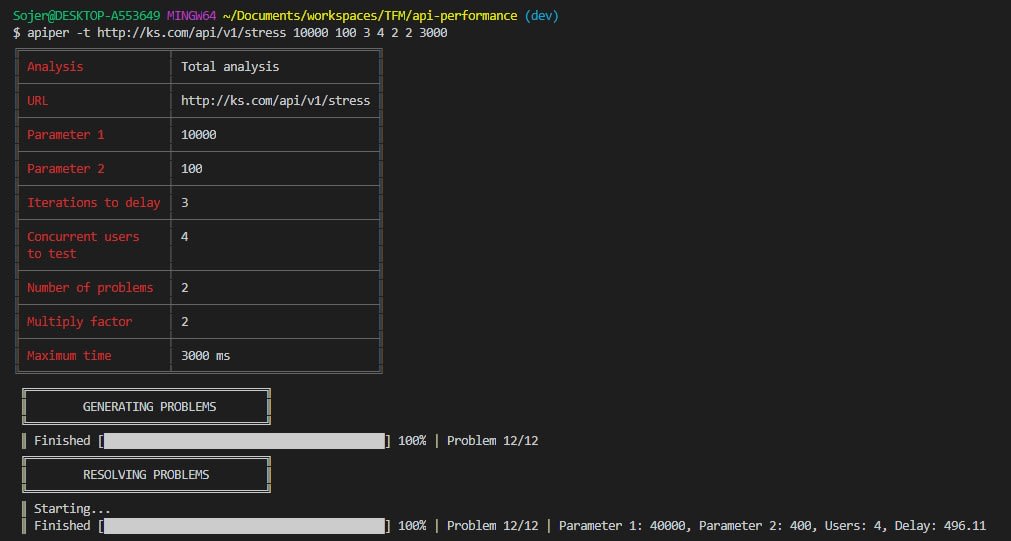
Task: Click the generating-problems progress bar below the GENERATING banner
Action: pyautogui.click(x=244, y=441)
